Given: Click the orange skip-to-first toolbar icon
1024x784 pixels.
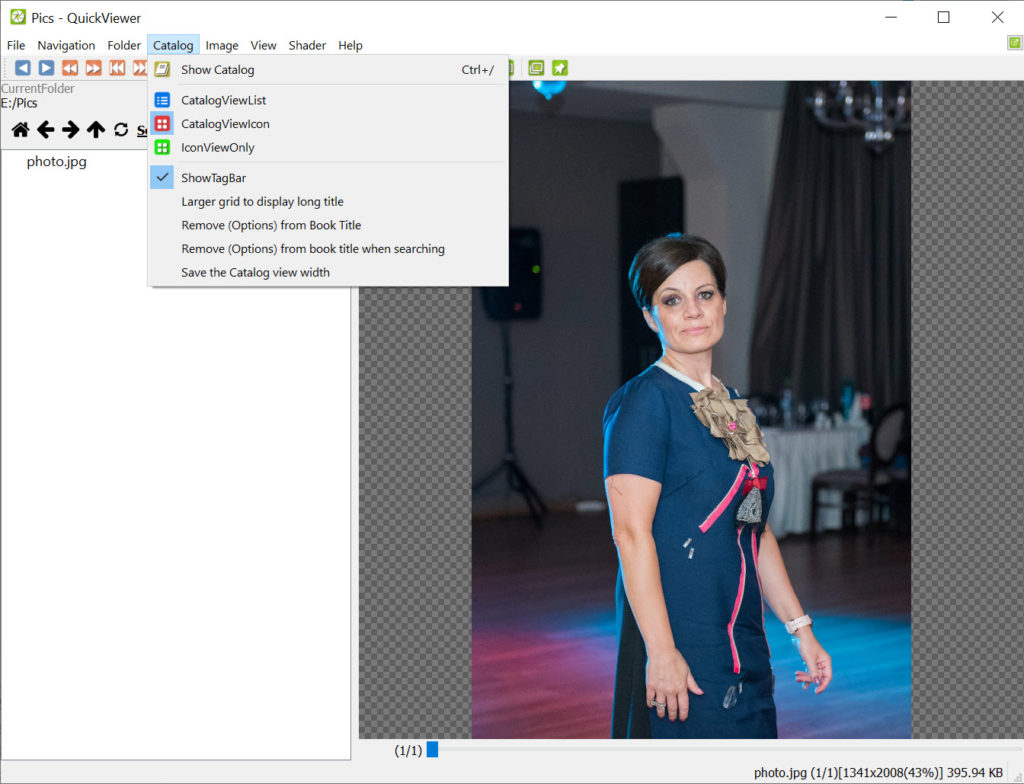Looking at the screenshot, I should 117,68.
